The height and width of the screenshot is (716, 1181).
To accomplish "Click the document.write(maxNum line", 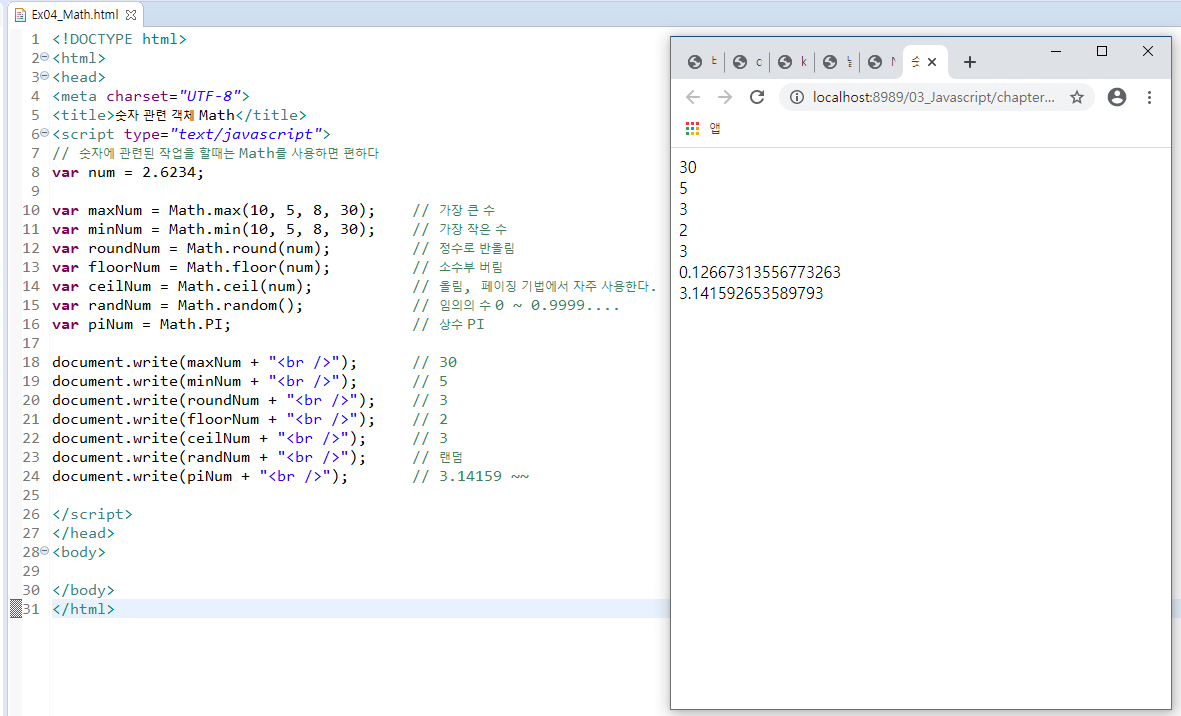I will click(x=204, y=361).
